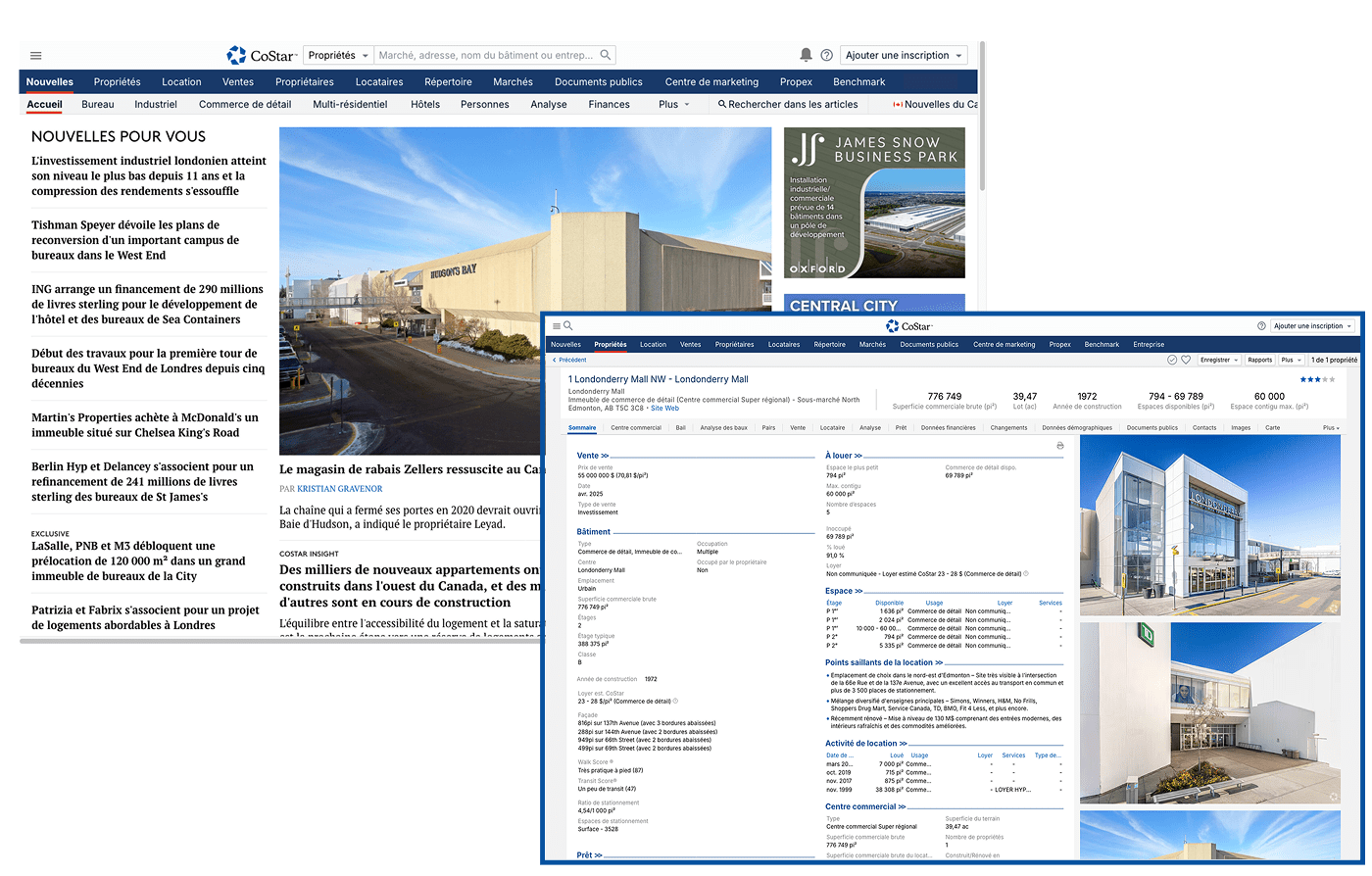
Task: Select Marchés in the news navigation bar
Action: click(513, 82)
